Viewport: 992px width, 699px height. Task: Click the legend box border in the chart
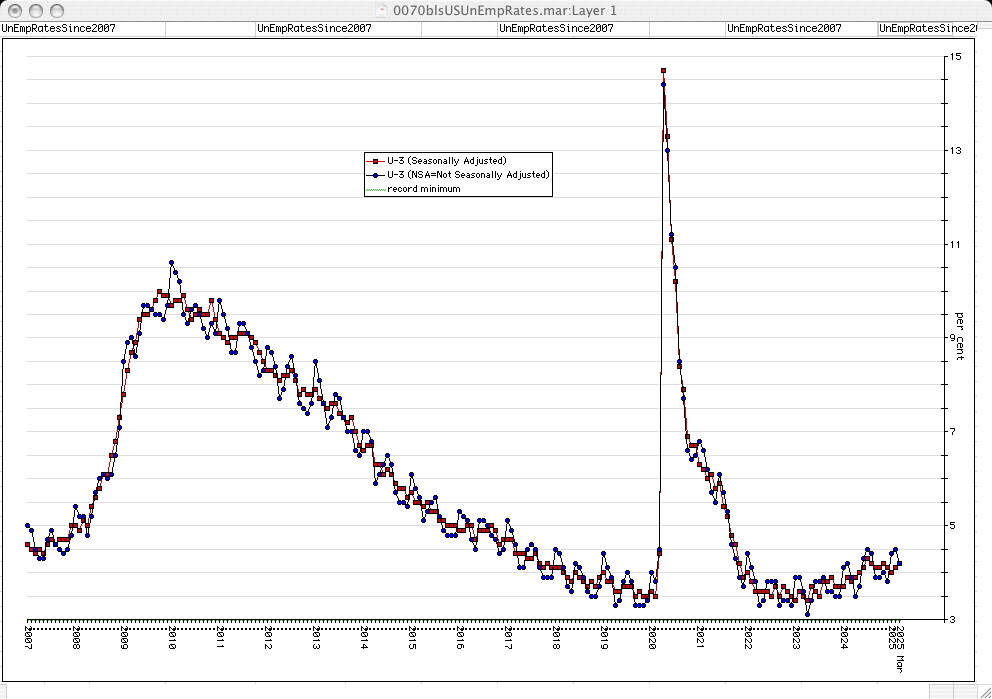(x=458, y=175)
